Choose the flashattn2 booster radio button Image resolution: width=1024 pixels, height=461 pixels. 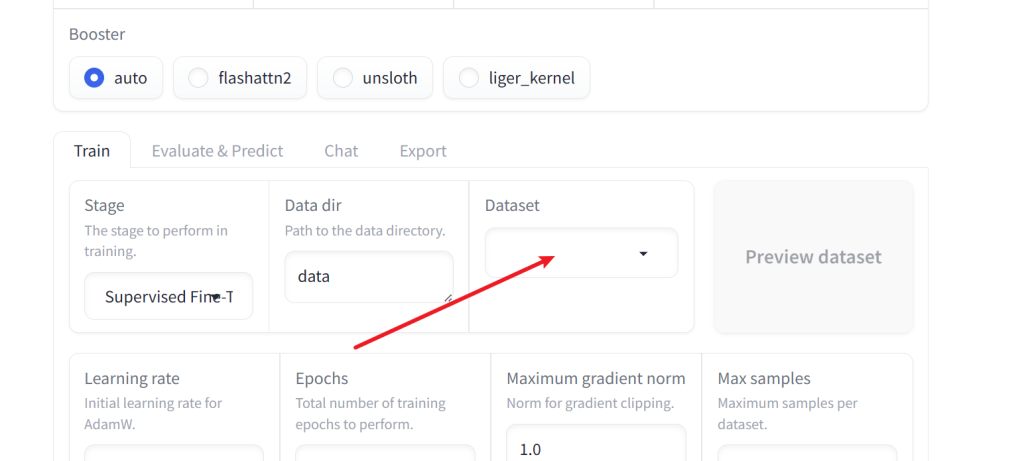point(199,78)
